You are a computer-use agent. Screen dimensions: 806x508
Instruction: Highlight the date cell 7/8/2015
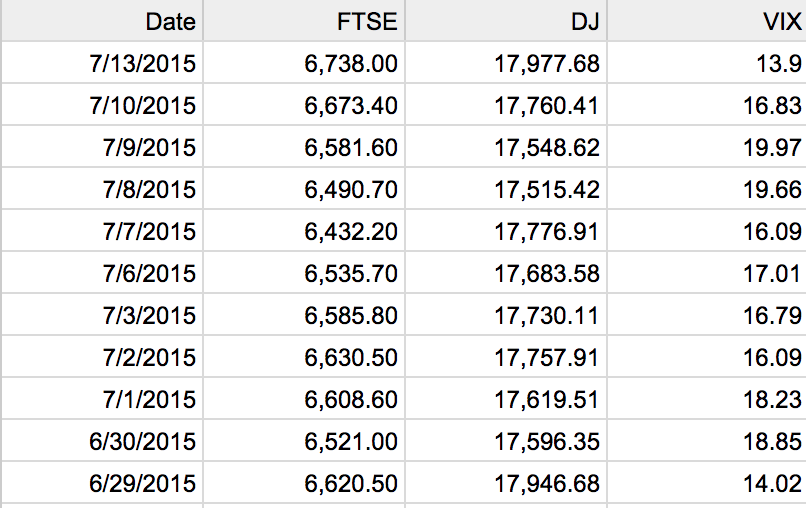click(x=102, y=189)
